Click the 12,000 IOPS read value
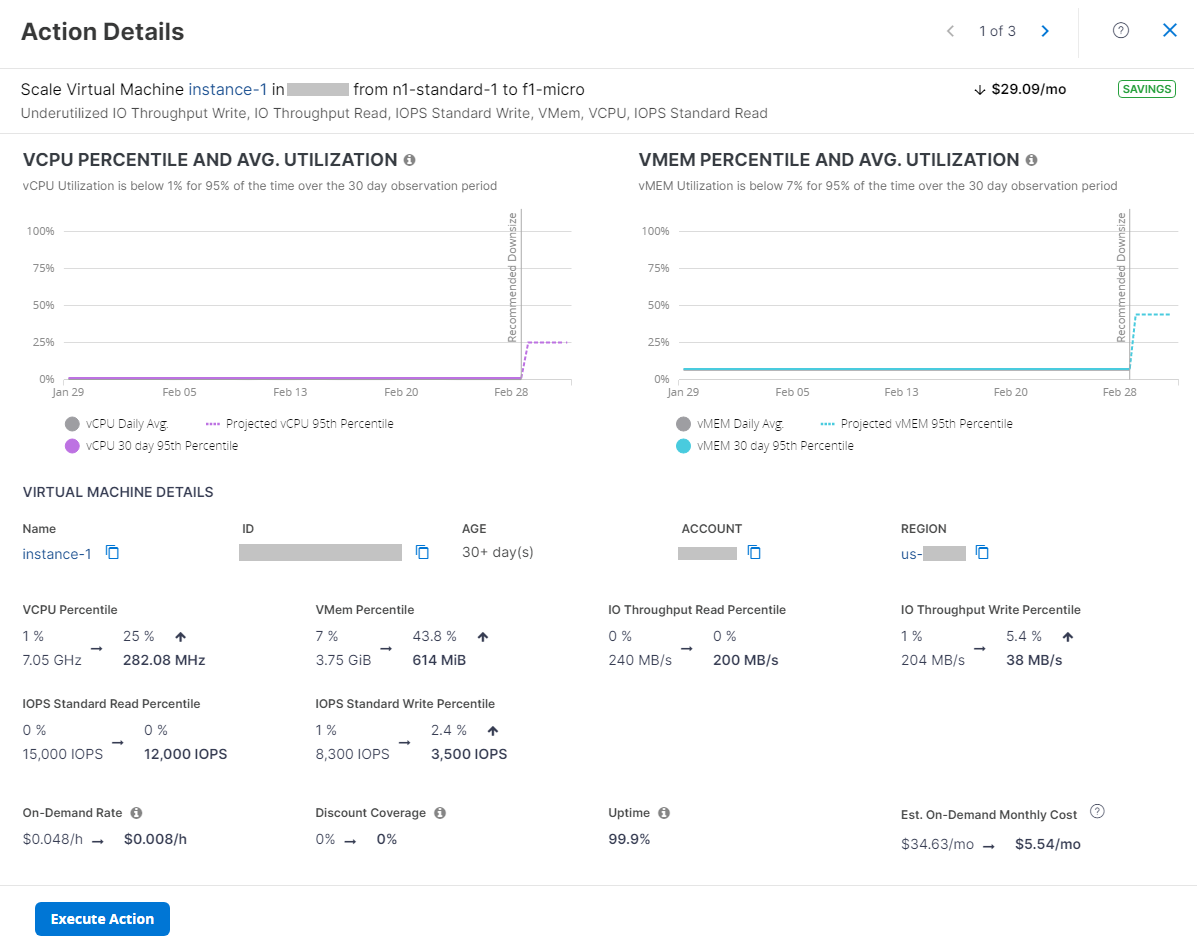 tap(186, 754)
